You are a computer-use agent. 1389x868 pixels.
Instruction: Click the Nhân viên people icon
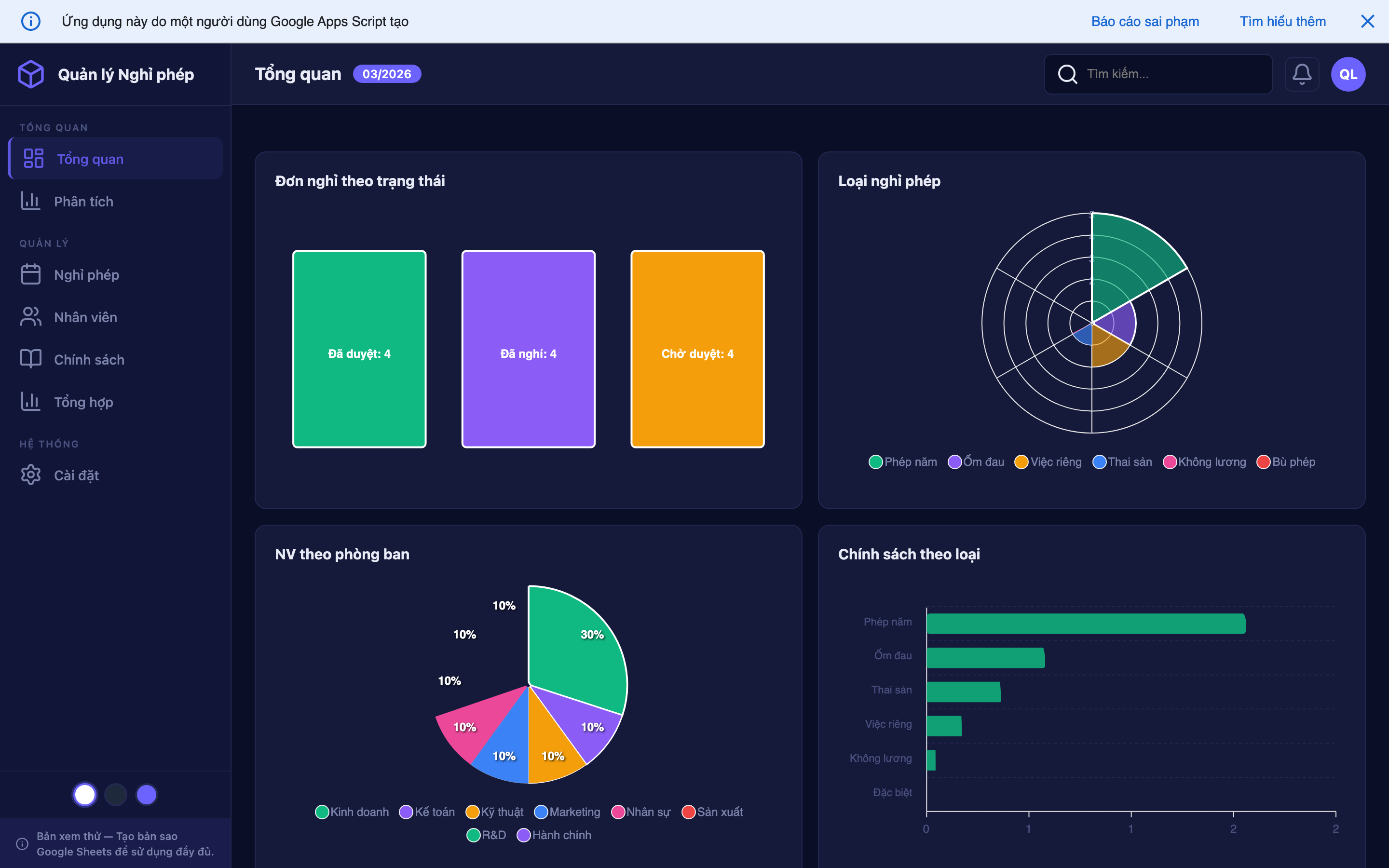pyautogui.click(x=31, y=317)
